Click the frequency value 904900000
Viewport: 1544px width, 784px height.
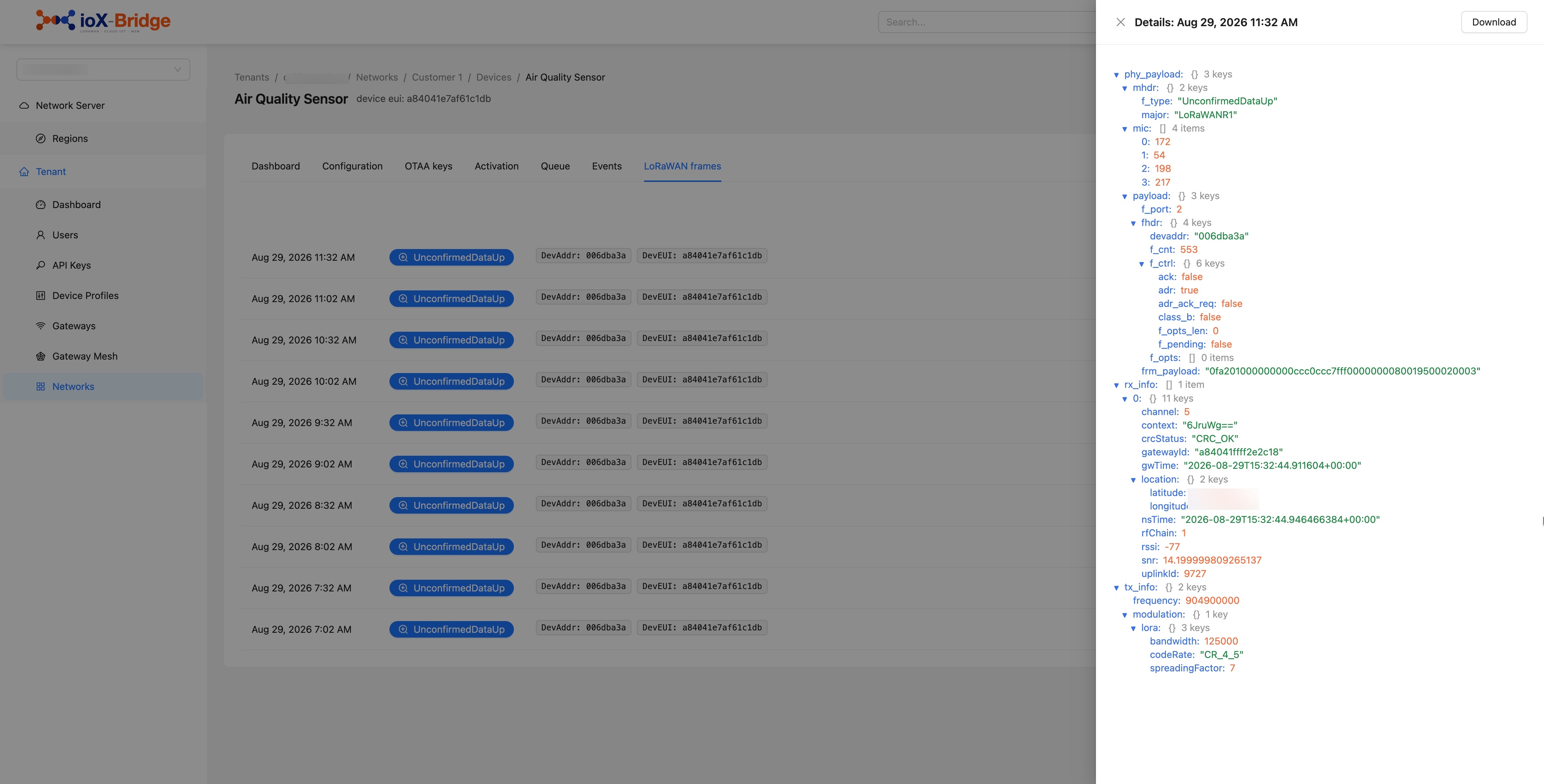tap(1212, 601)
